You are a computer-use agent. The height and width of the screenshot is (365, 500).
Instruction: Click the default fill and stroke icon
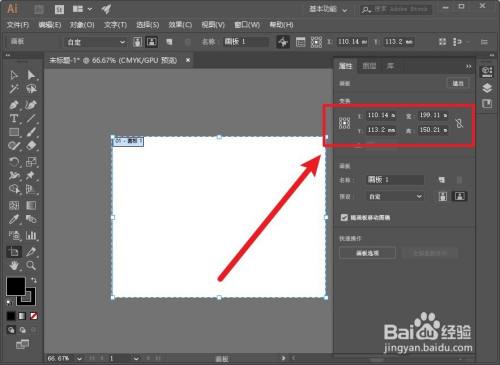[x=9, y=302]
